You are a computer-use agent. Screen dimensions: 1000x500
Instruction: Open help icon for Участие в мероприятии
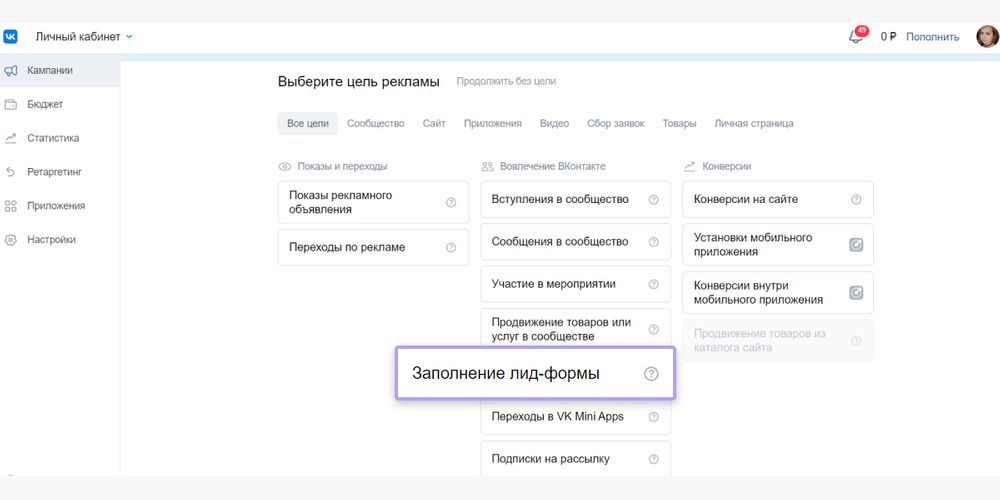[653, 284]
